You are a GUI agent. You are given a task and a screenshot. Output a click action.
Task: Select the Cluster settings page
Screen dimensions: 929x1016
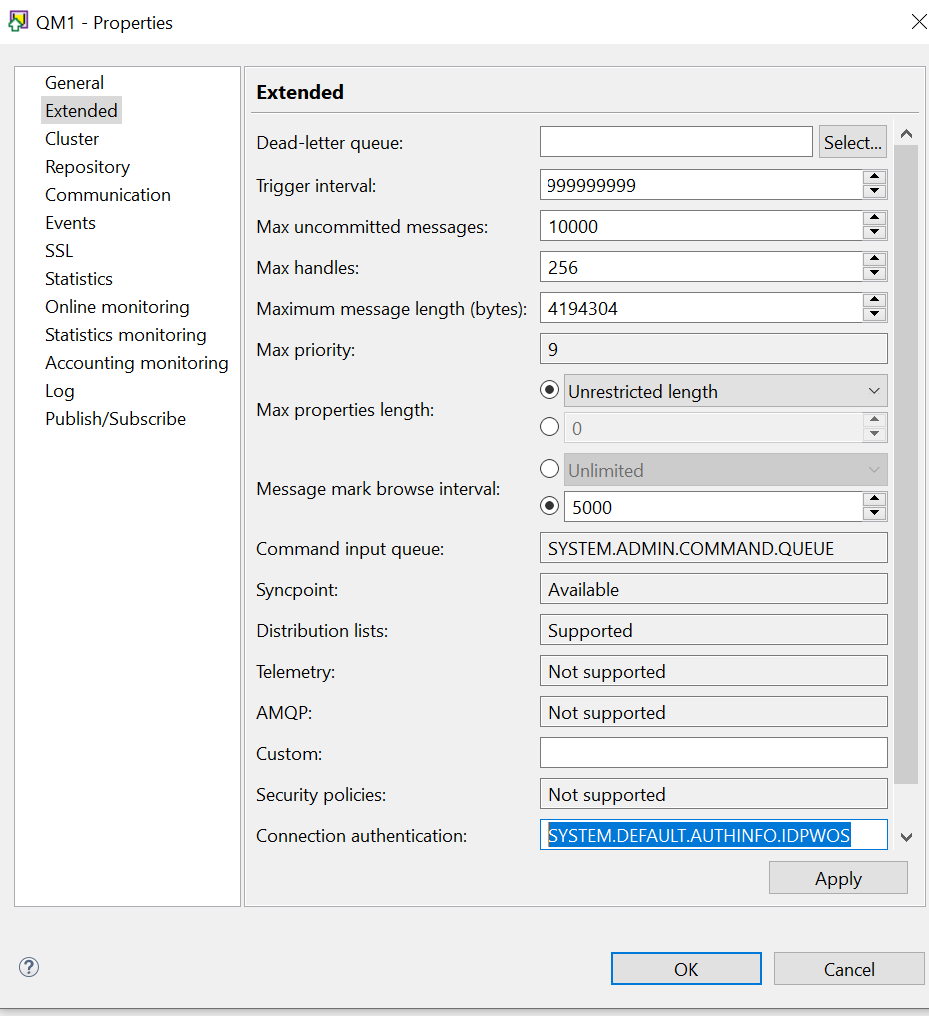pyautogui.click(x=72, y=138)
